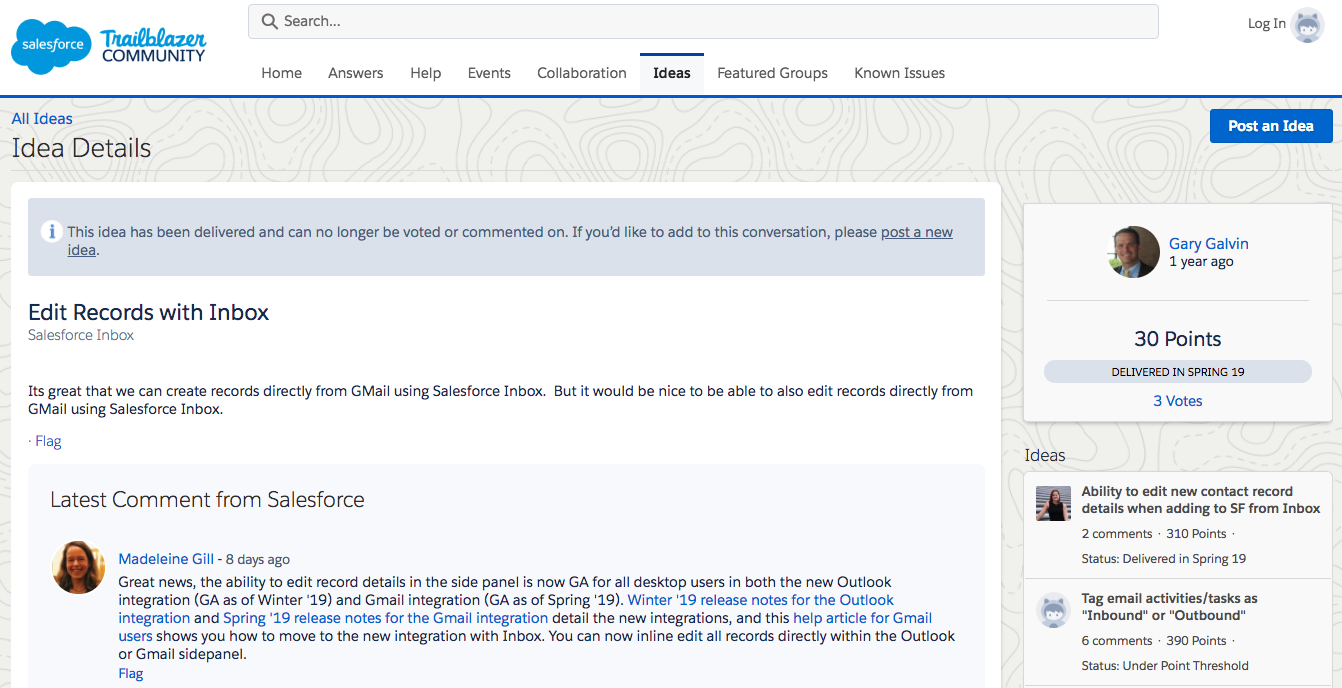
Task: Select the Ideas tab
Action: tap(672, 73)
